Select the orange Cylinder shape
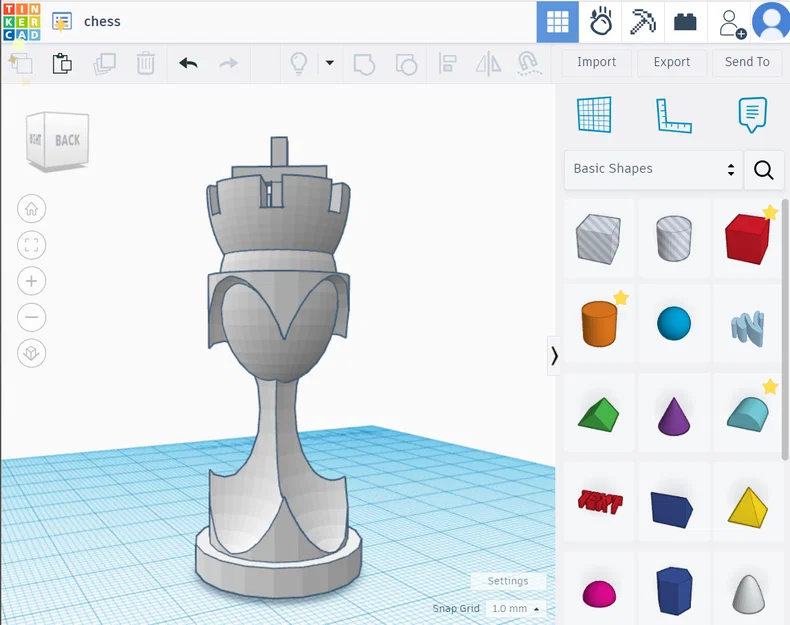 point(599,324)
